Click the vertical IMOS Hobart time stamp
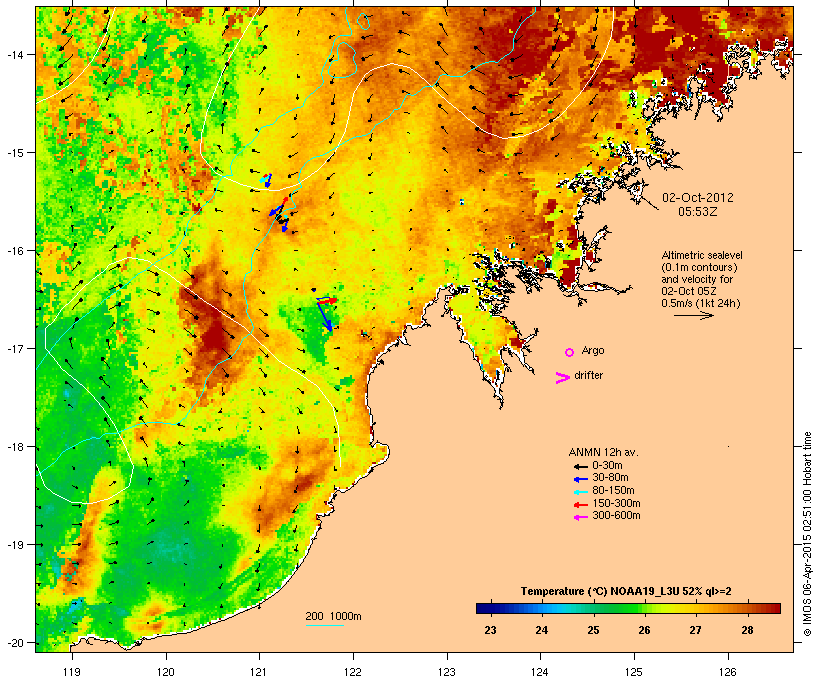The image size is (820, 680). [x=807, y=534]
